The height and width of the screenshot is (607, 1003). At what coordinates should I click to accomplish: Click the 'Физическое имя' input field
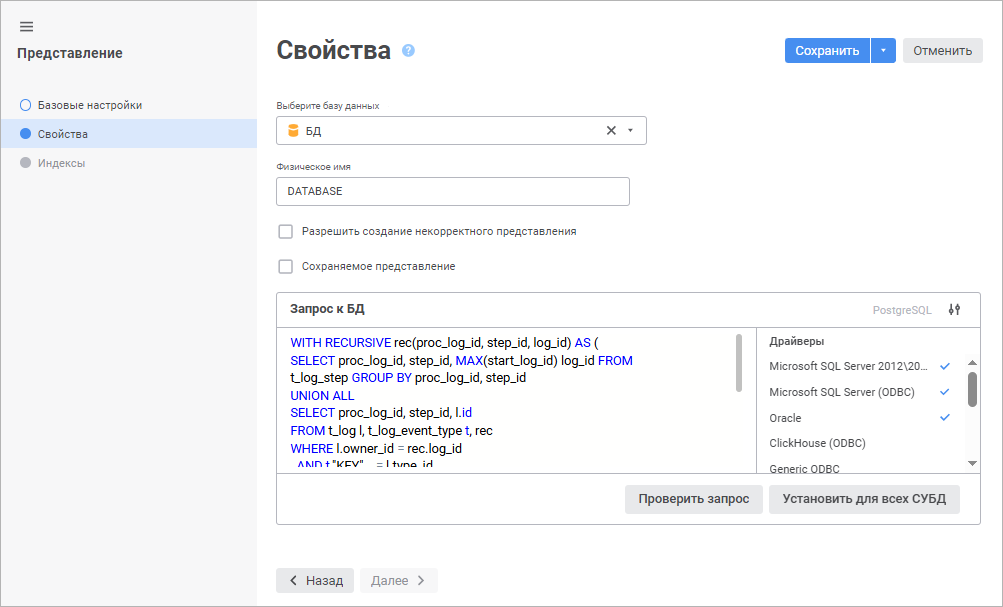point(452,192)
